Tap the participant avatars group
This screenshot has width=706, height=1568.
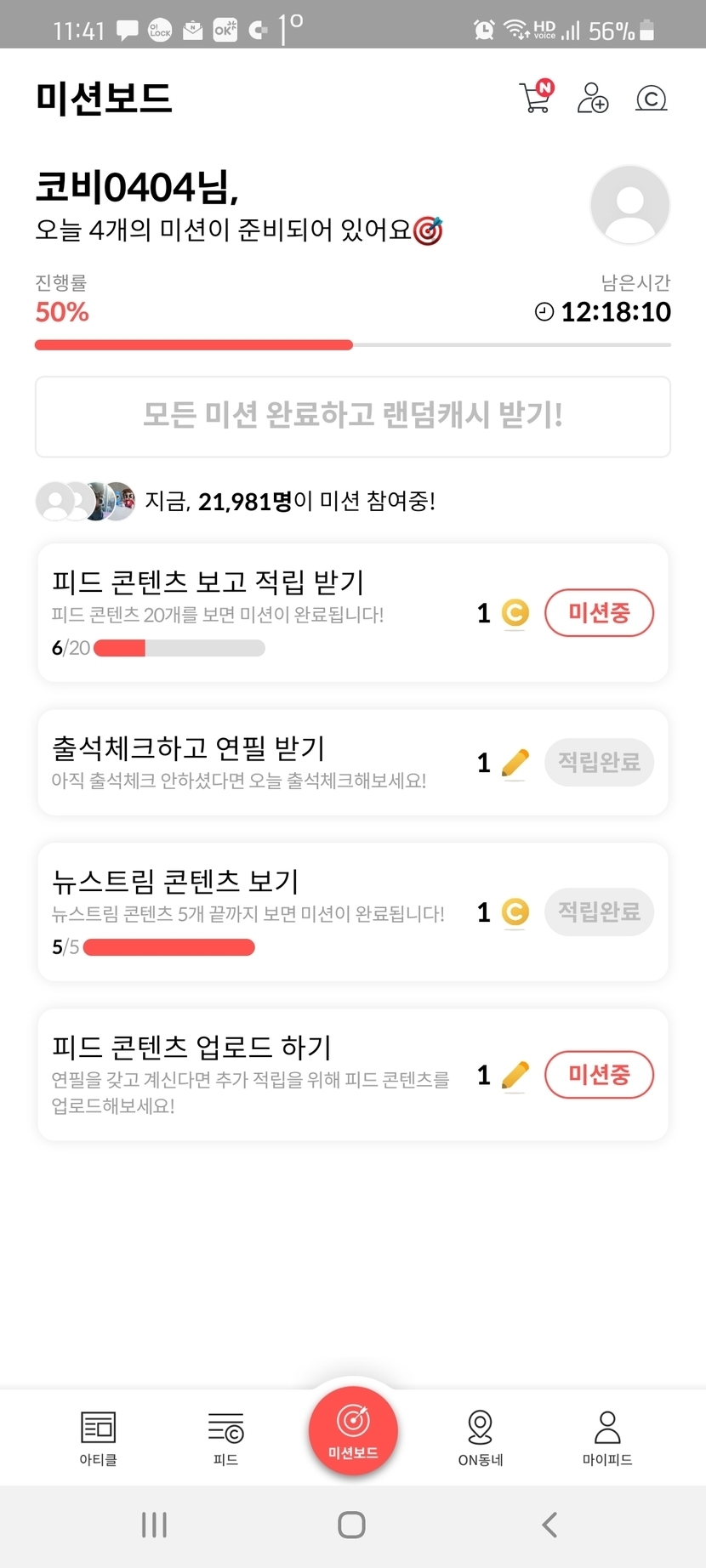85,501
